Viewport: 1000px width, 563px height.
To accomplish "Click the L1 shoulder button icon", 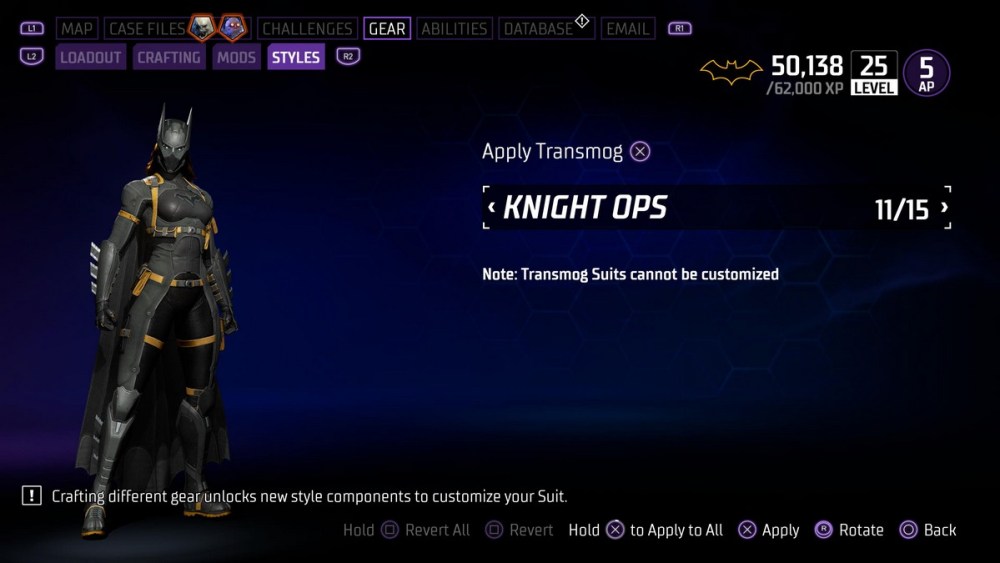I will click(x=32, y=28).
